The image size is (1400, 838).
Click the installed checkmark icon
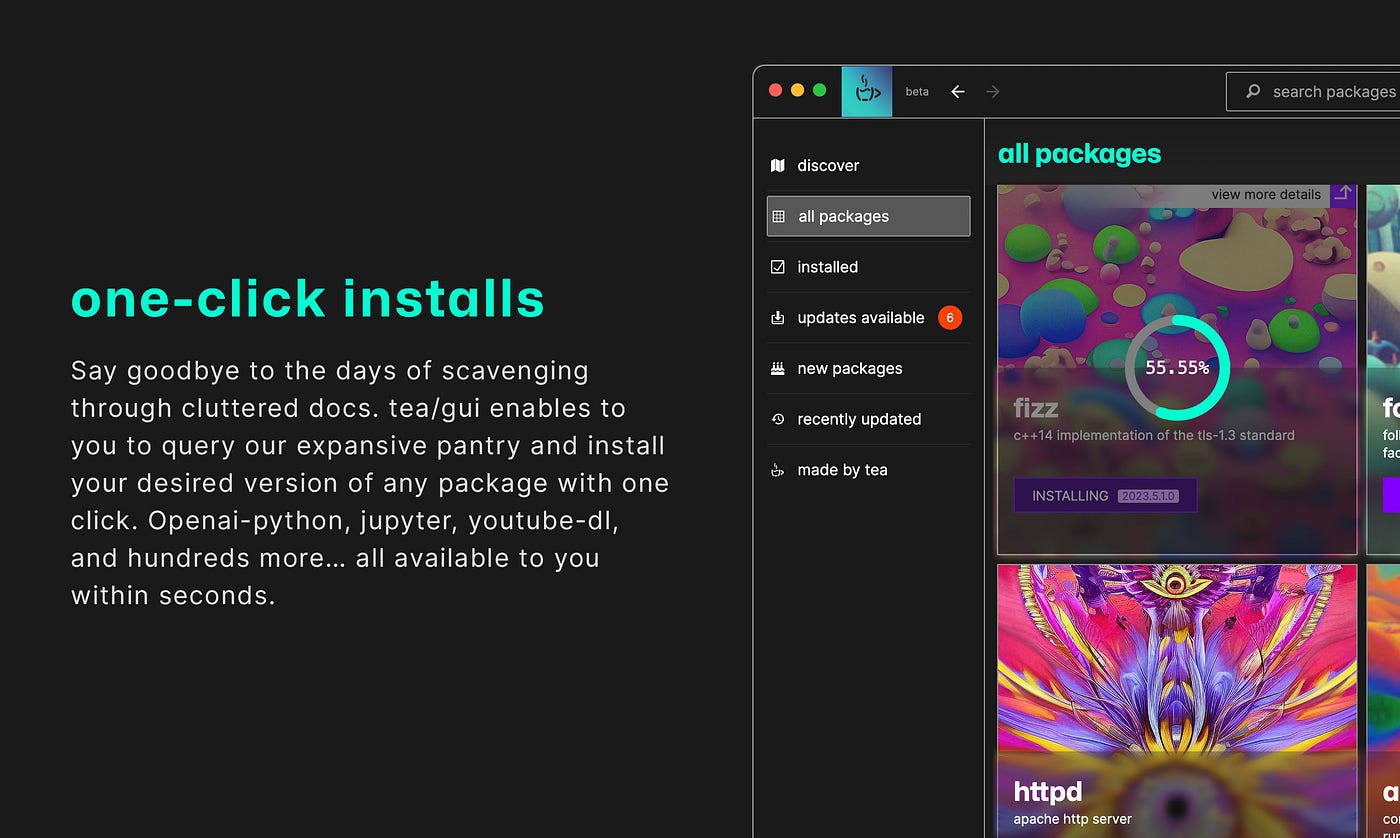coord(778,267)
